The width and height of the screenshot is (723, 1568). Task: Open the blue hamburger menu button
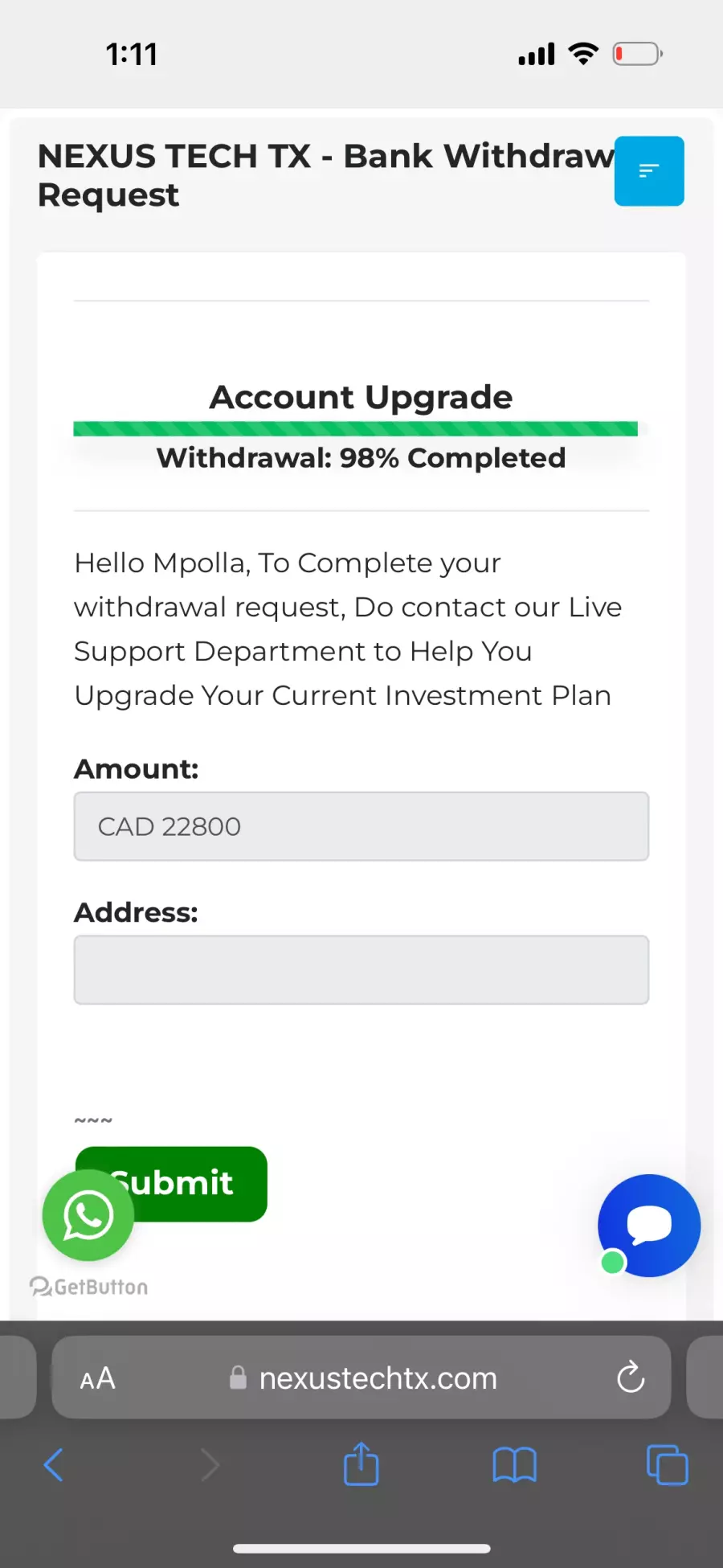[649, 171]
